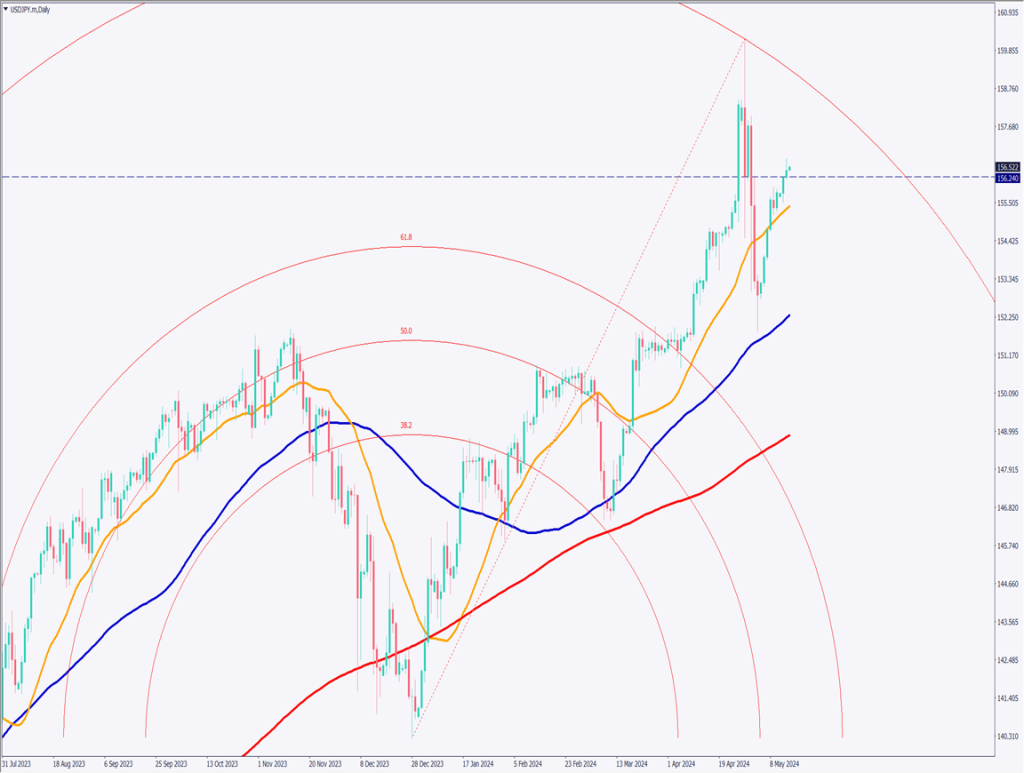The height and width of the screenshot is (773, 1024).
Task: Select the 61.8 Fibonacci arc label
Action: tap(405, 237)
